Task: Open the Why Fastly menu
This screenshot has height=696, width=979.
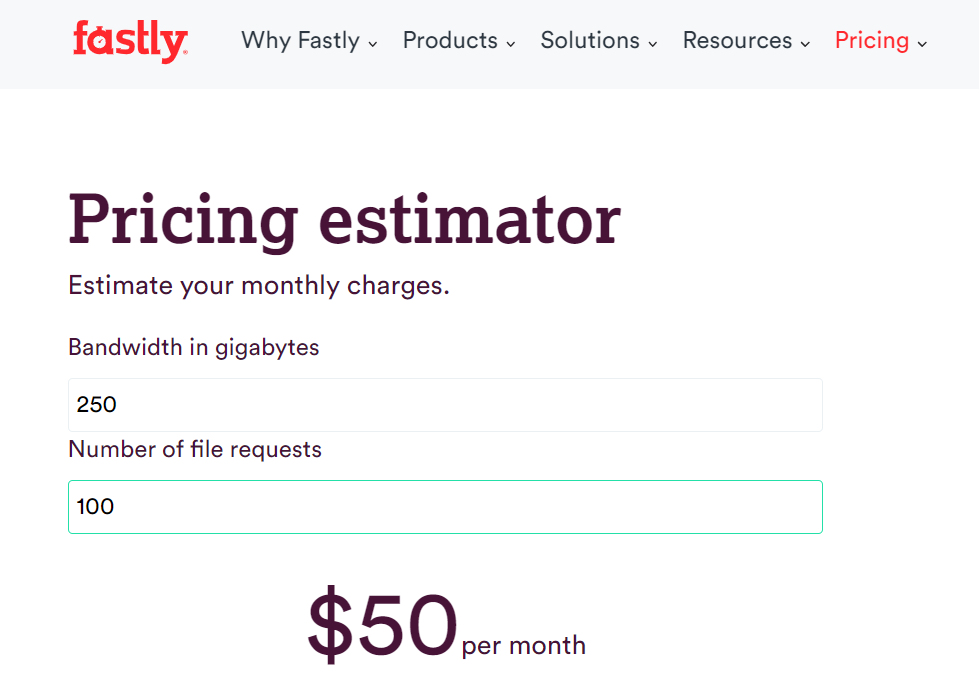Action: [299, 41]
